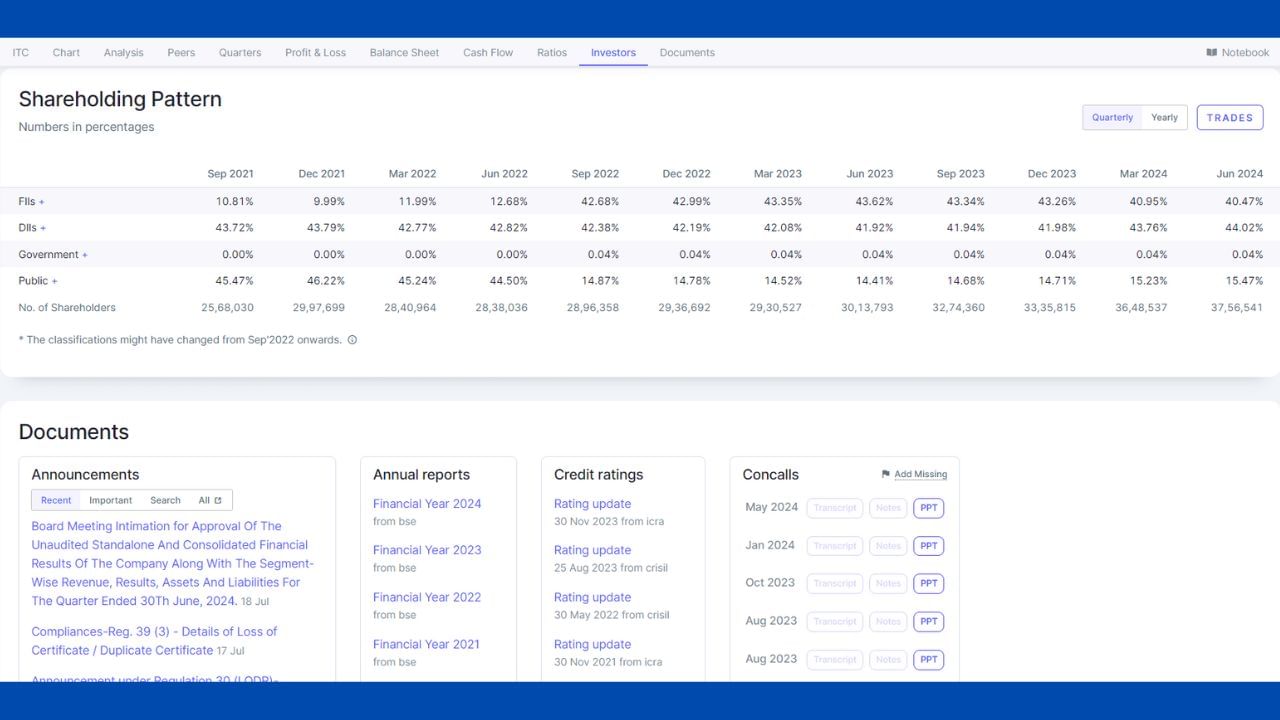Click the Jun 2024 column header
Viewport: 1280px width, 720px height.
(1239, 174)
